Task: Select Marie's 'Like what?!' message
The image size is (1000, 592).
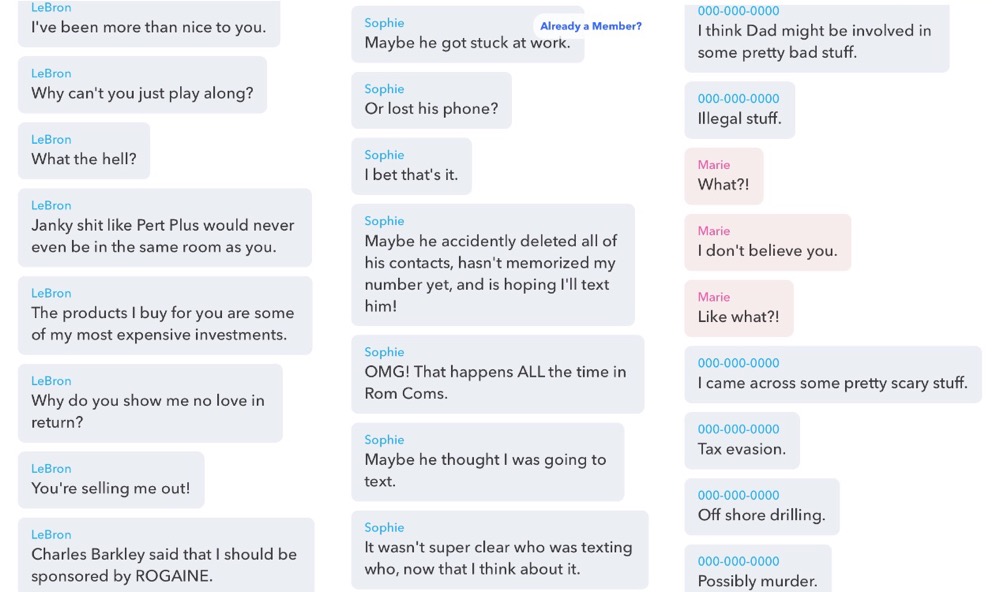Action: tap(739, 308)
